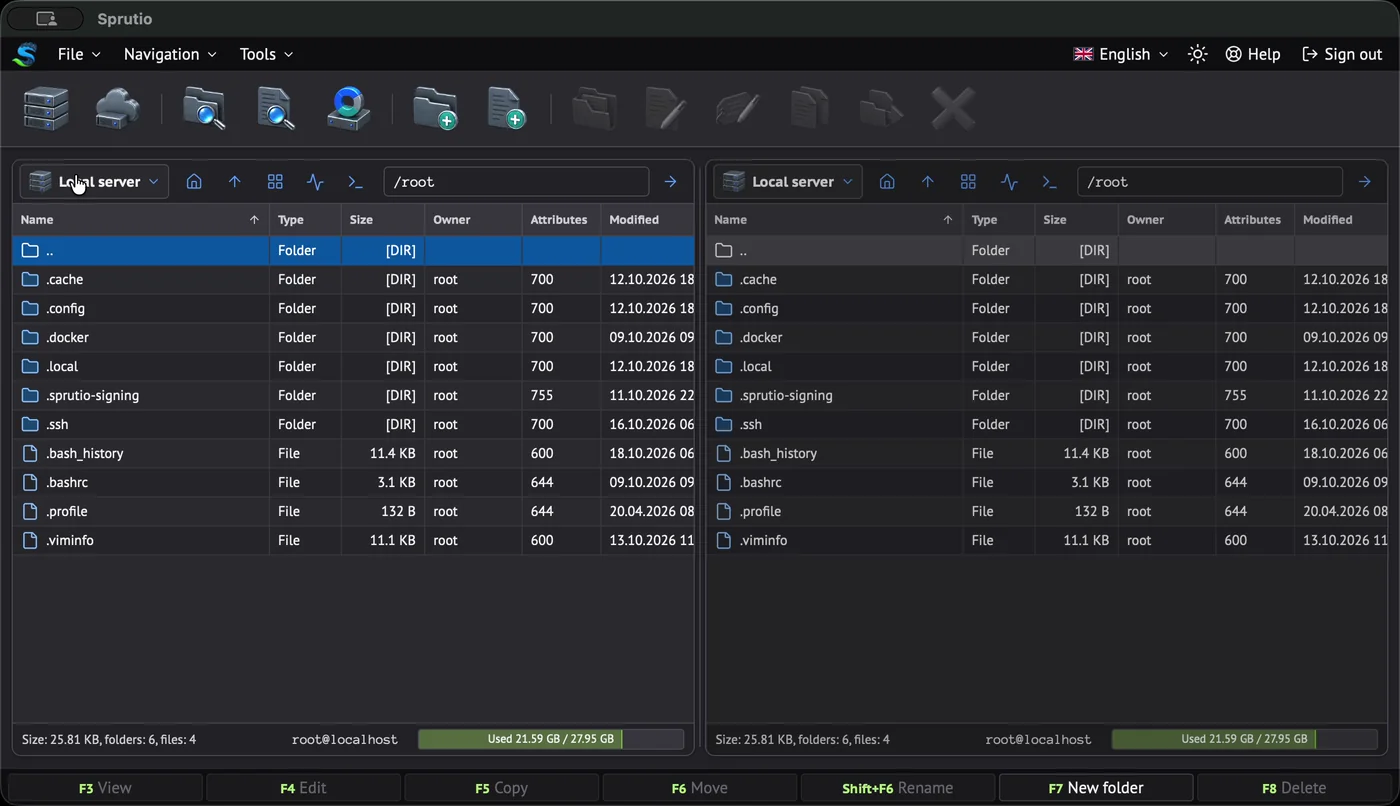This screenshot has width=1400, height=806.
Task: Click the F7 New folder button
Action: click(1096, 788)
